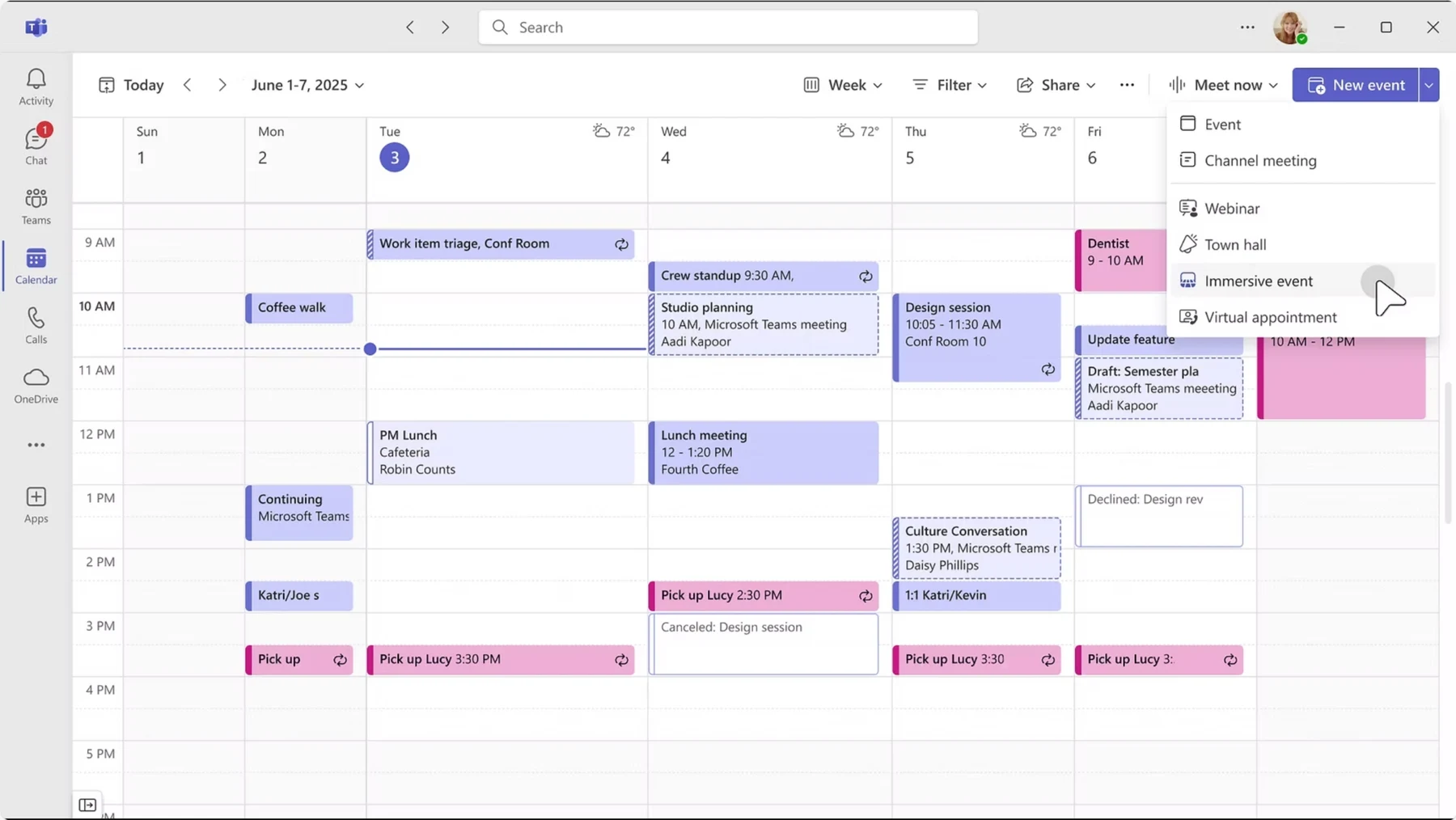Click the New event button
The image size is (1456, 820).
pos(1356,85)
